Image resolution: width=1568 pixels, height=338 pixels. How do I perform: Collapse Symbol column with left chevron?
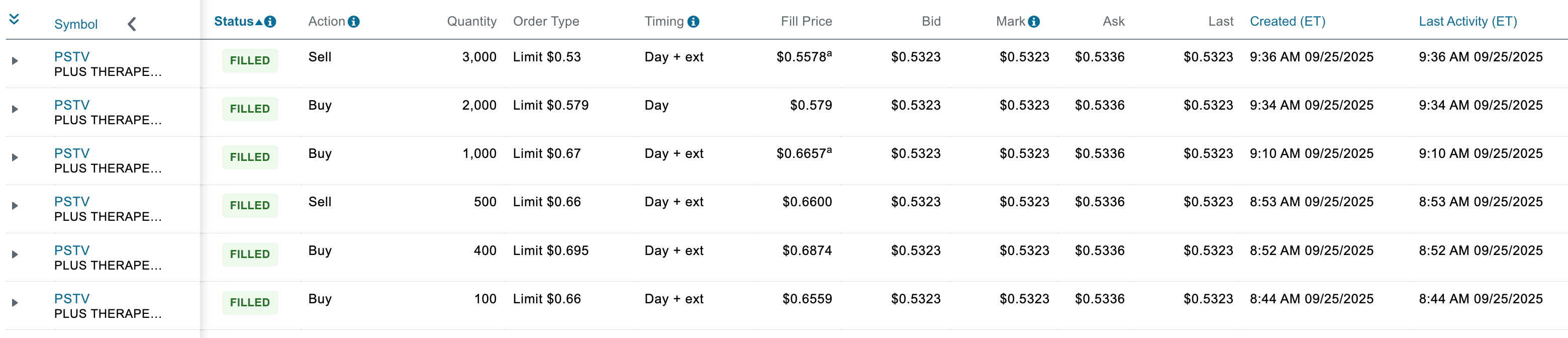[132, 24]
